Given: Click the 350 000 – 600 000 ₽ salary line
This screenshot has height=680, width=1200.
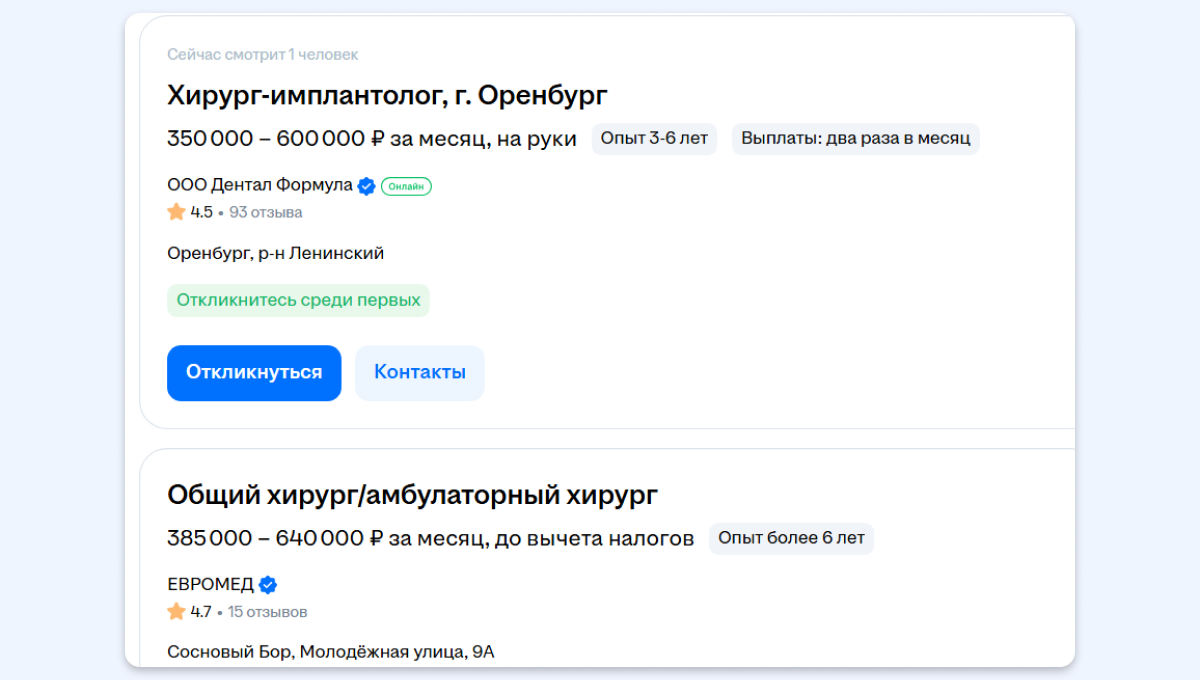Looking at the screenshot, I should [371, 139].
